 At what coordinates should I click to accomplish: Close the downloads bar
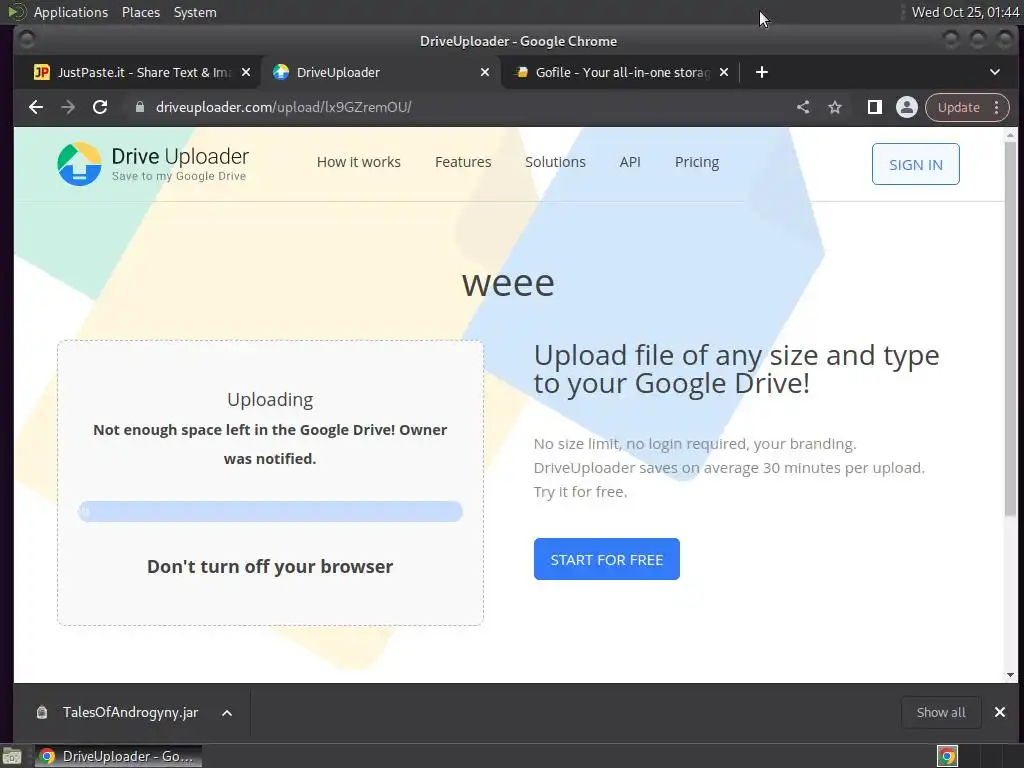click(1000, 712)
